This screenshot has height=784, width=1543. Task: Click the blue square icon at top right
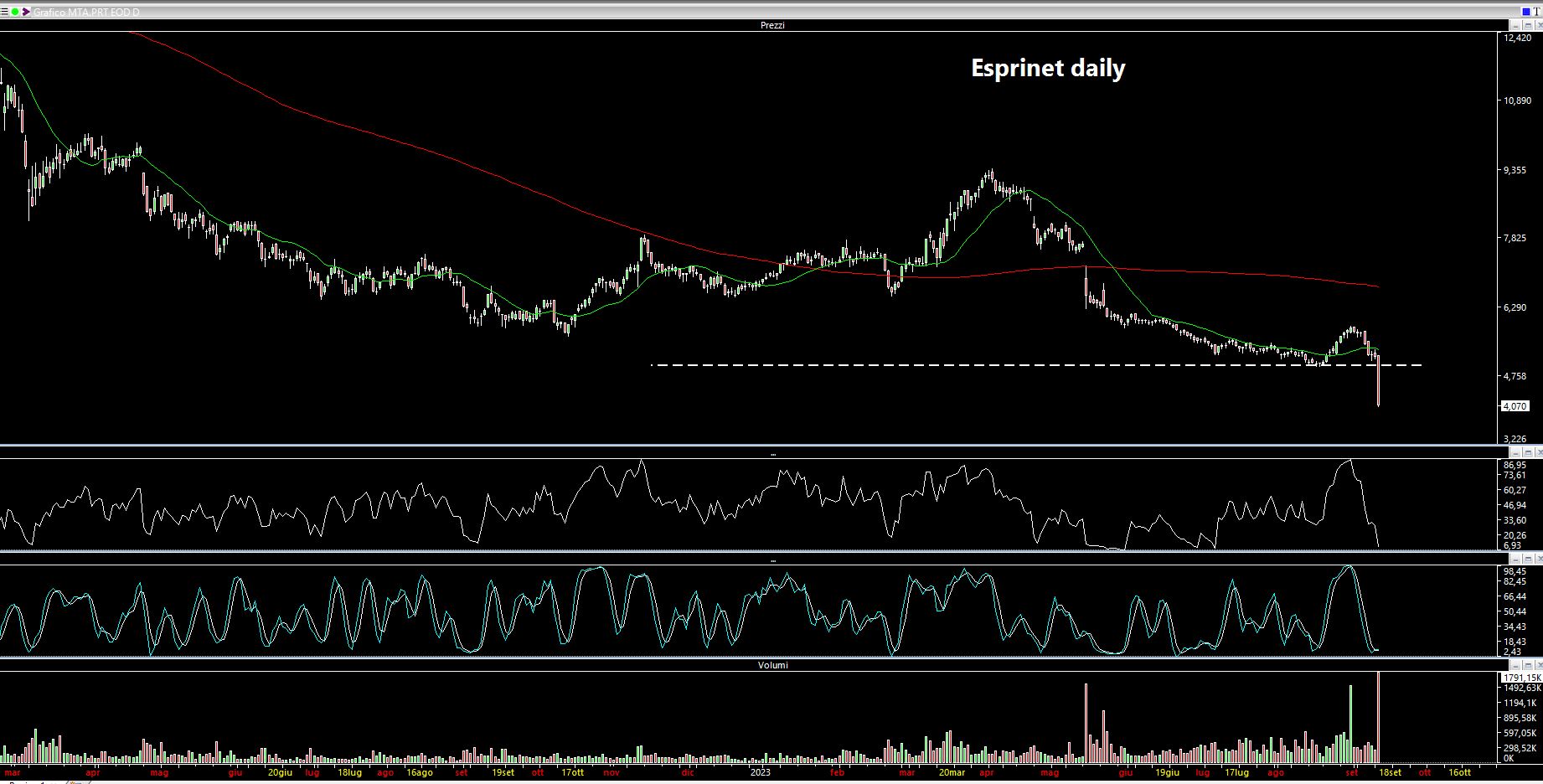(1526, 12)
